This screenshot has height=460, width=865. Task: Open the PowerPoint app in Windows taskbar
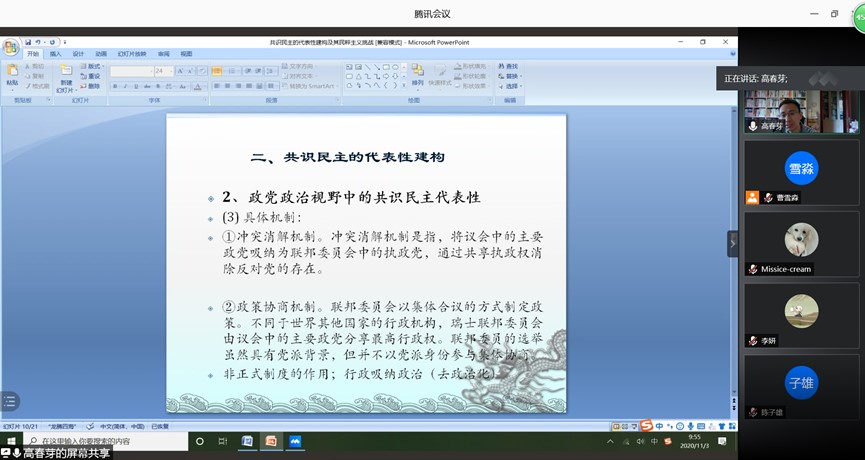(270, 441)
